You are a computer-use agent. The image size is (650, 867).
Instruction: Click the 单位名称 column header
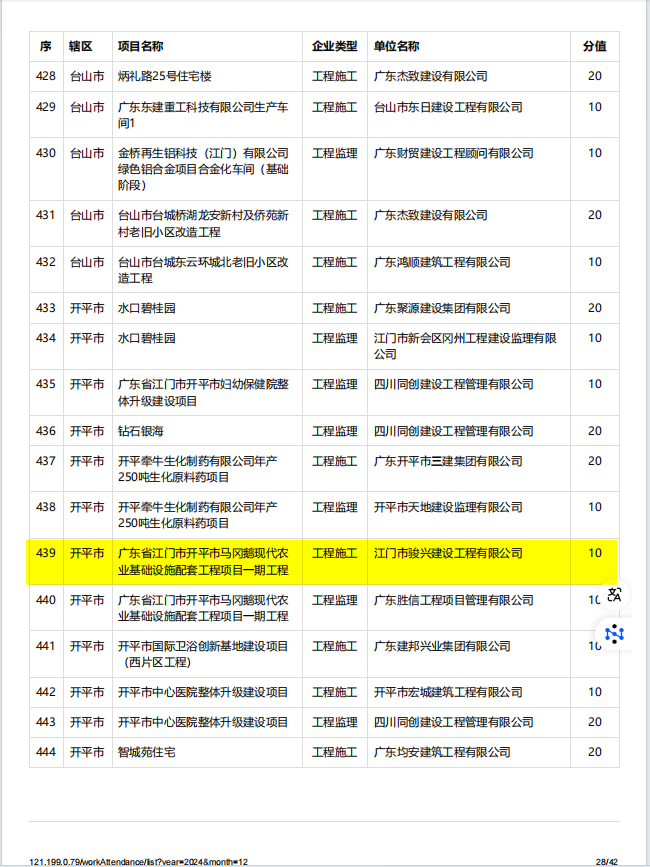tap(396, 46)
